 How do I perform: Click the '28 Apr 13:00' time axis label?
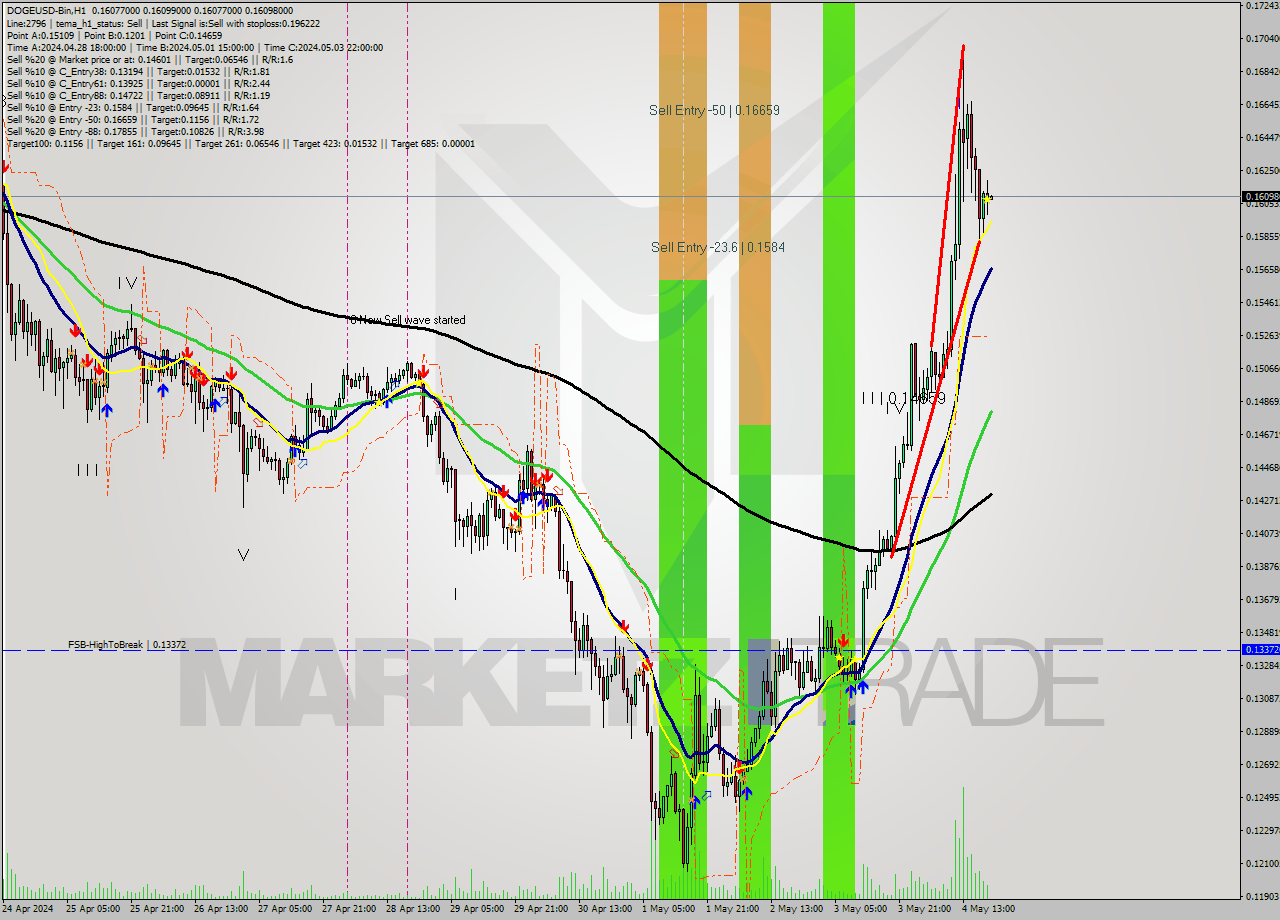(412, 909)
